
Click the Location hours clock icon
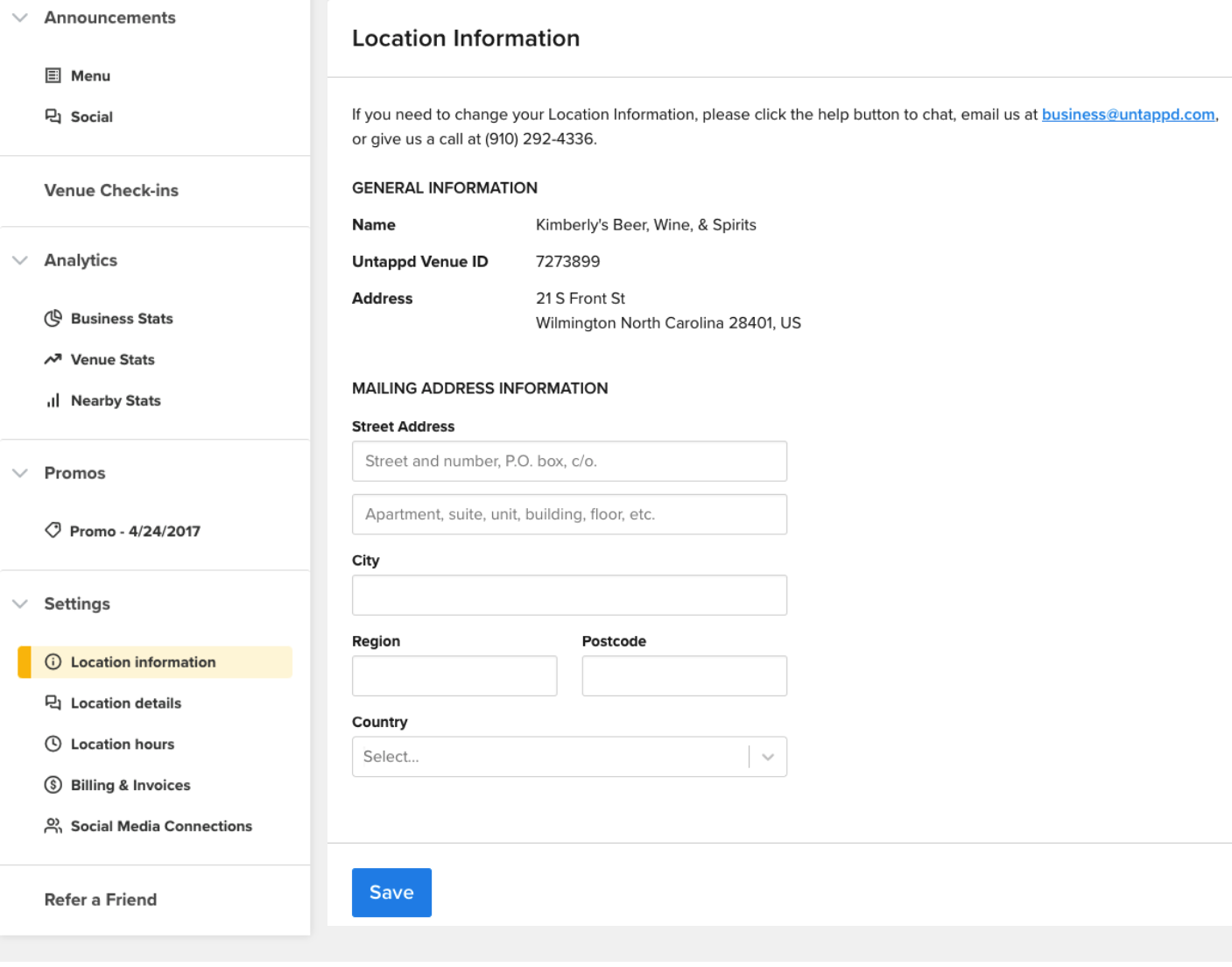(53, 744)
